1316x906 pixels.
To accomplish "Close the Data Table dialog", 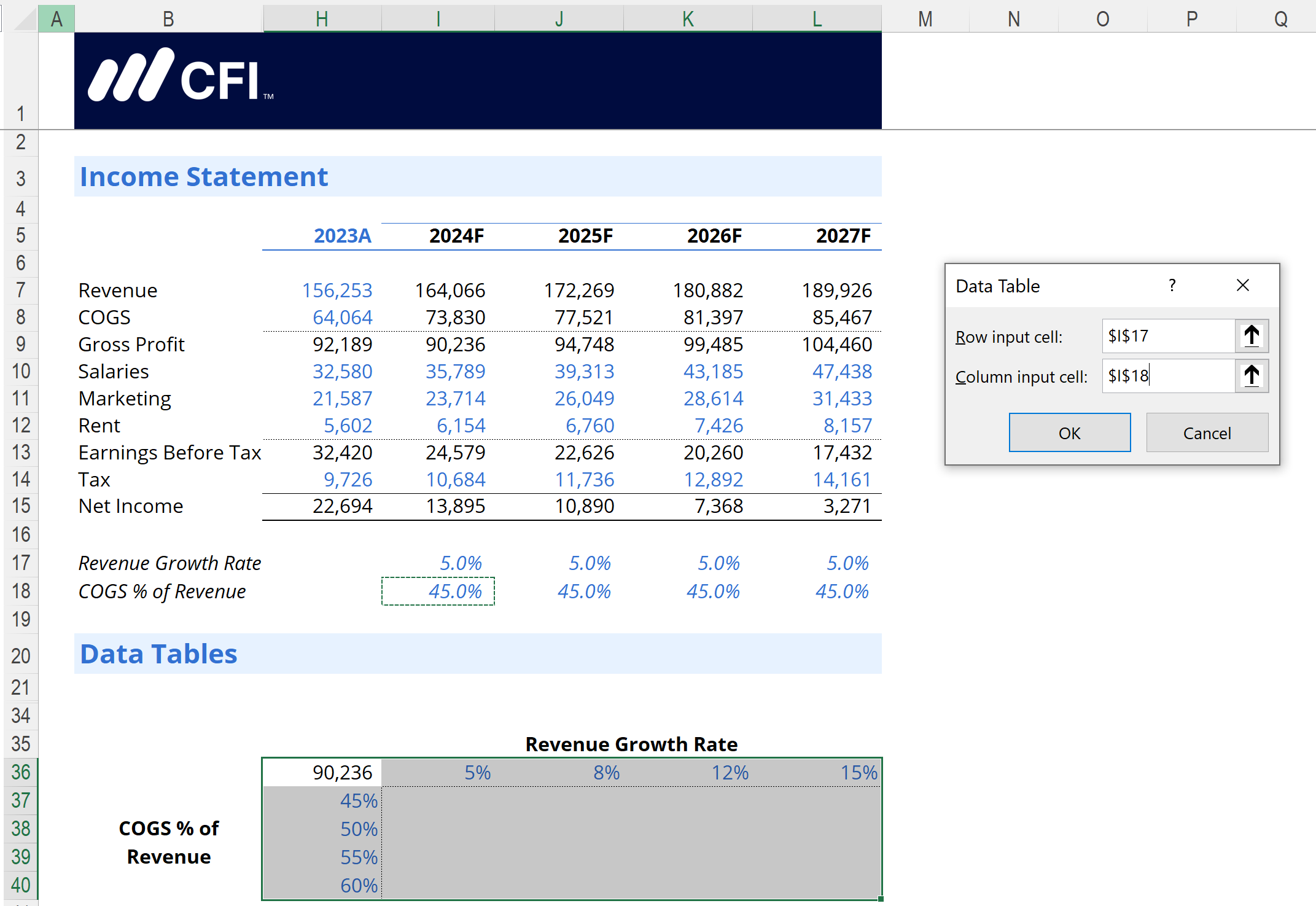I will 1243,286.
